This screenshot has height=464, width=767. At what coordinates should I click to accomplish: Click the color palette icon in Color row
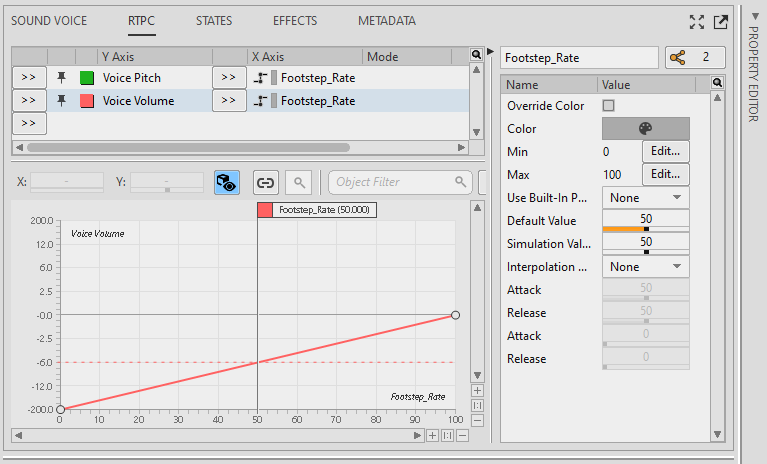[645, 129]
